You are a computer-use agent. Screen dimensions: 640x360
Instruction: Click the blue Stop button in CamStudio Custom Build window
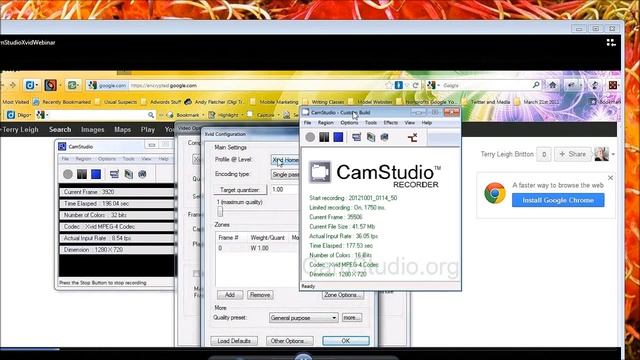[338, 137]
